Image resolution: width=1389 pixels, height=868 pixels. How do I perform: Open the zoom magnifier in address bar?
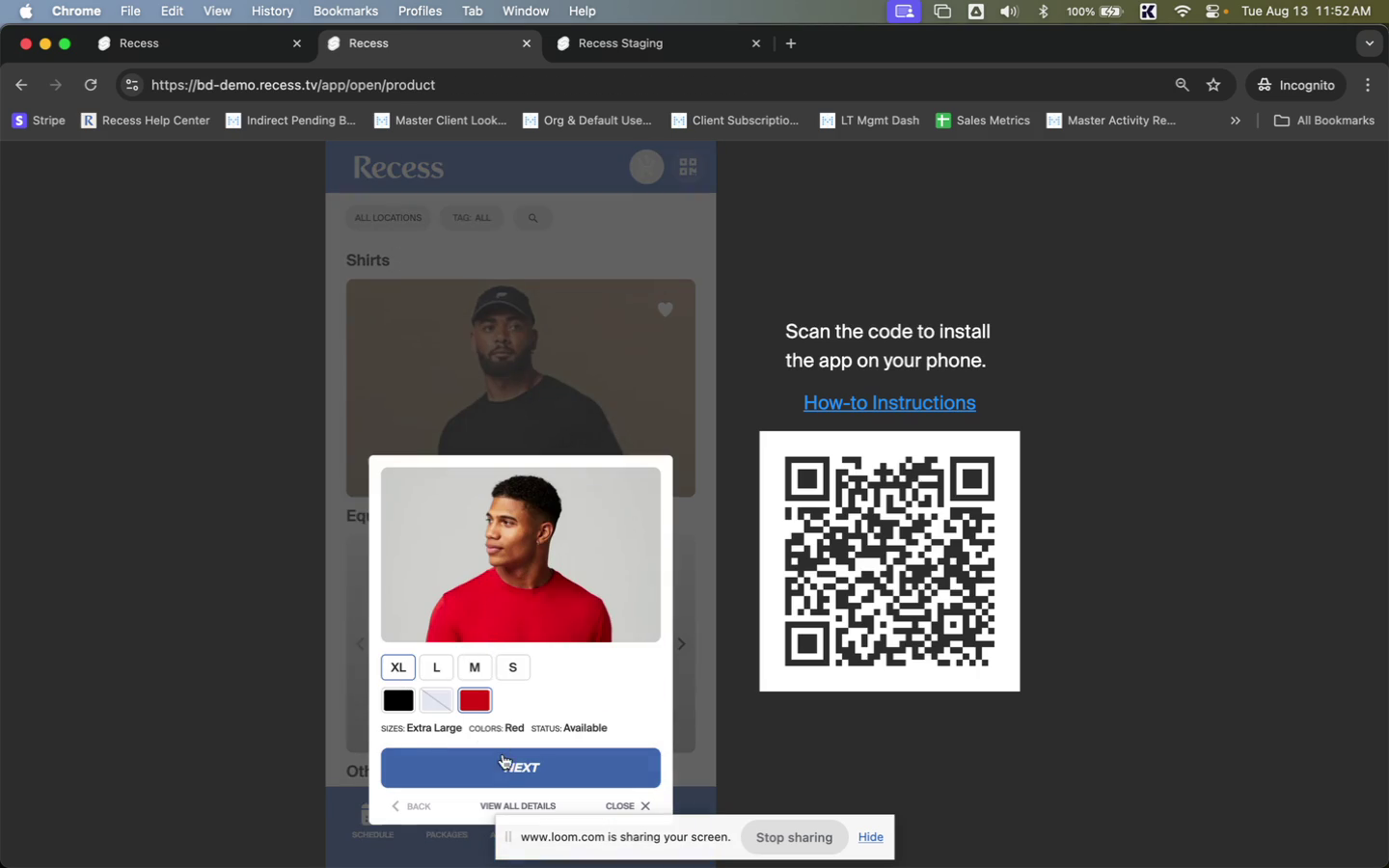(x=1182, y=85)
